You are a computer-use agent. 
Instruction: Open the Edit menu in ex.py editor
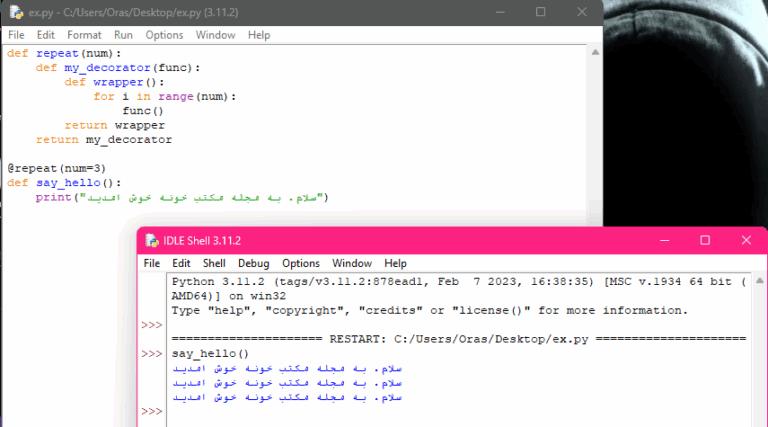click(46, 35)
